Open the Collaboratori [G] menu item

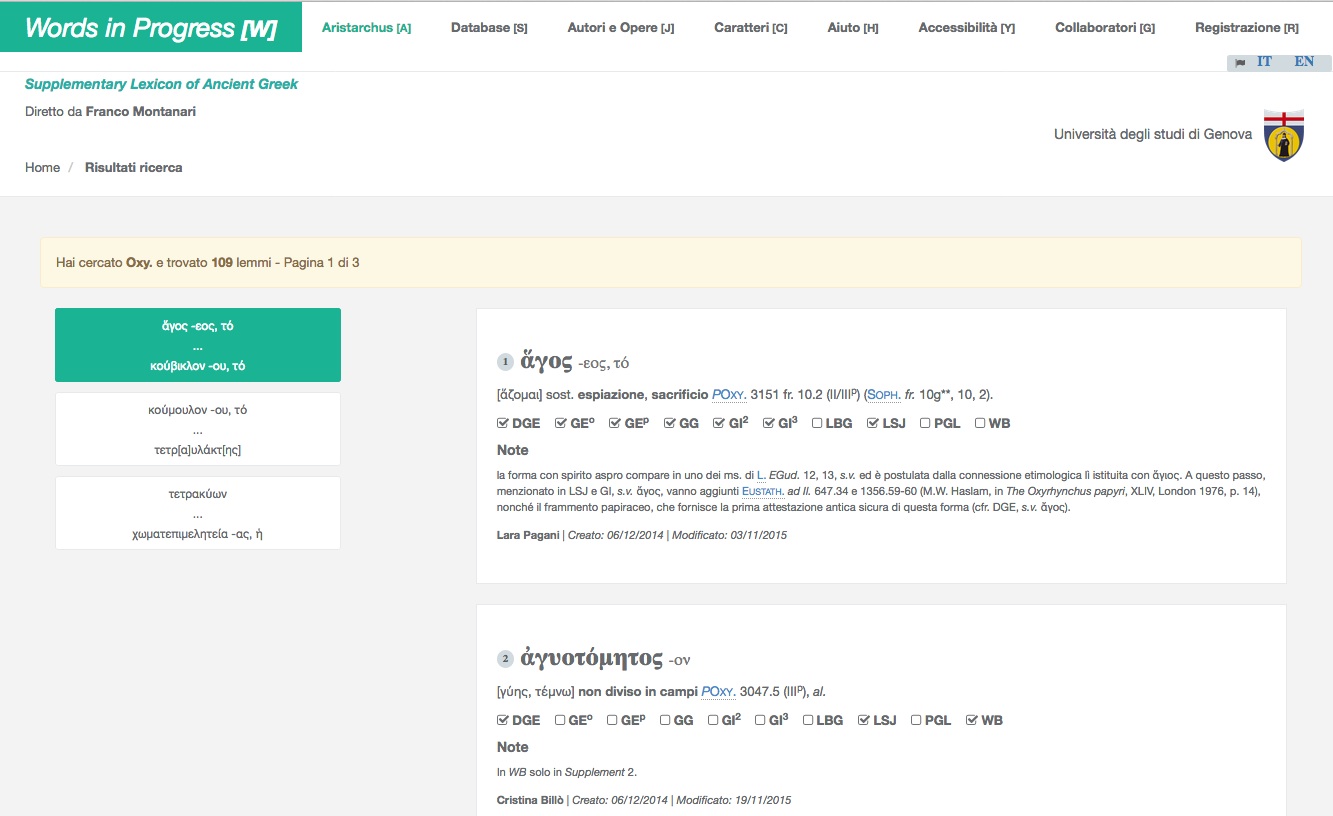(1105, 28)
